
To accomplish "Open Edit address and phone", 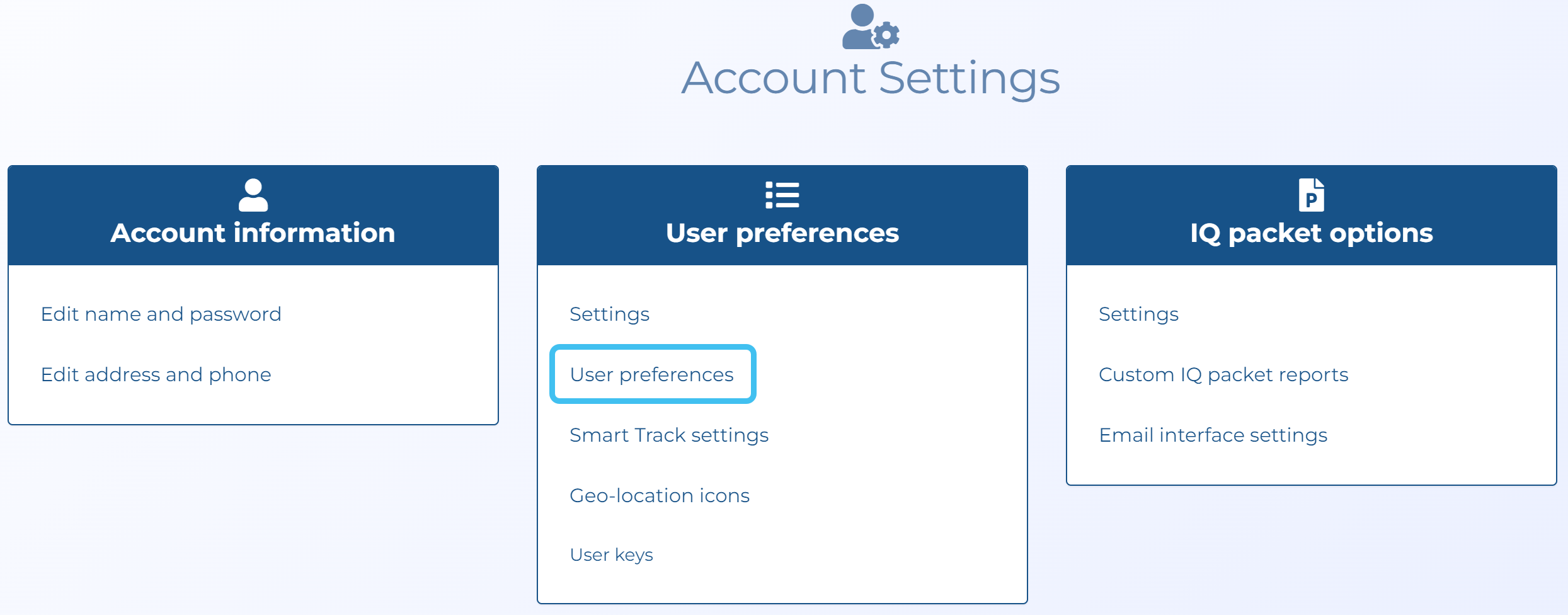I will [156, 374].
